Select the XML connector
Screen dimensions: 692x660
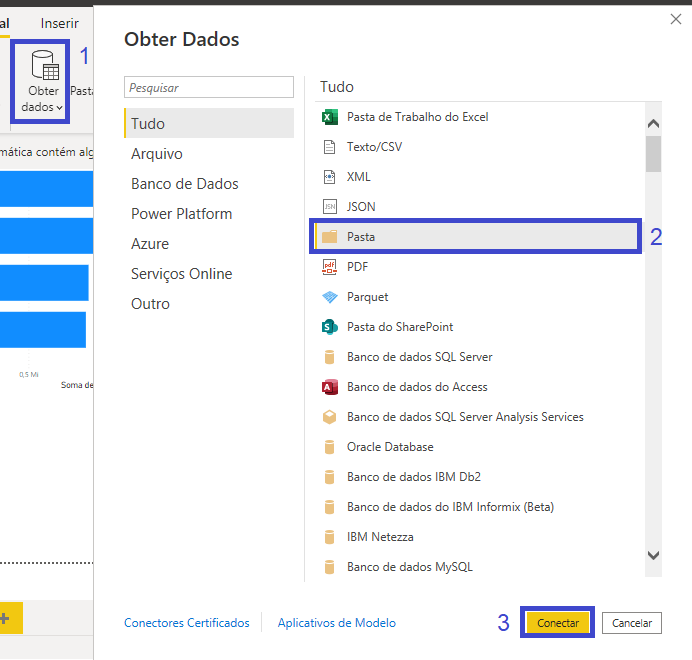pos(358,177)
